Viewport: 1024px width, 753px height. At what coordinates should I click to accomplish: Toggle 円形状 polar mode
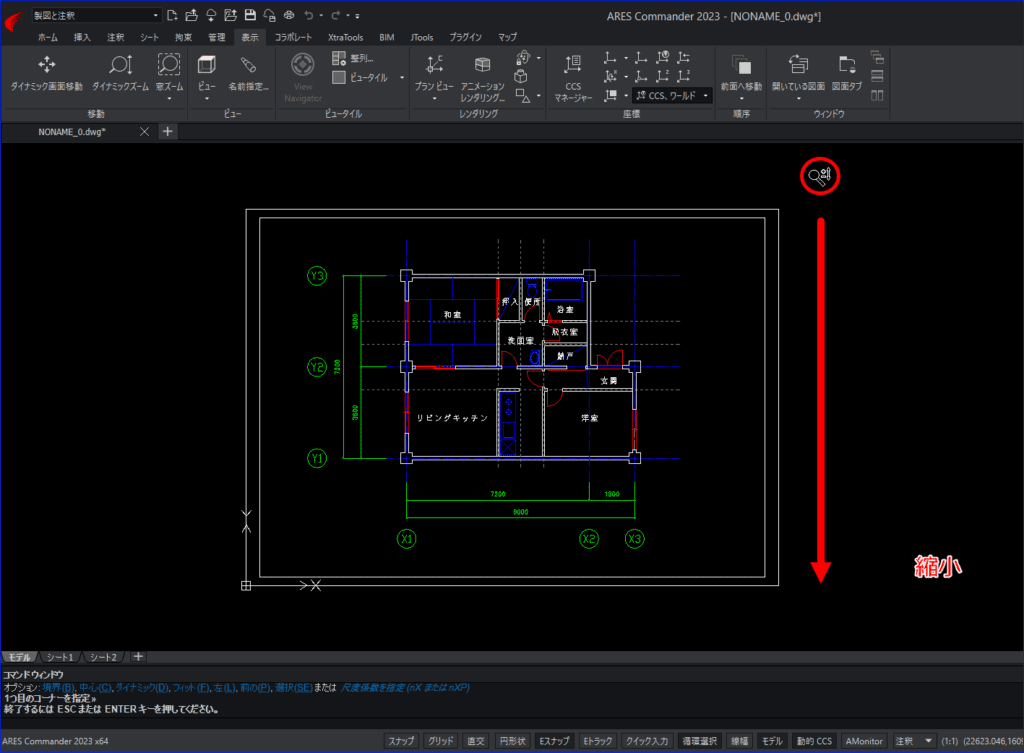(512, 741)
